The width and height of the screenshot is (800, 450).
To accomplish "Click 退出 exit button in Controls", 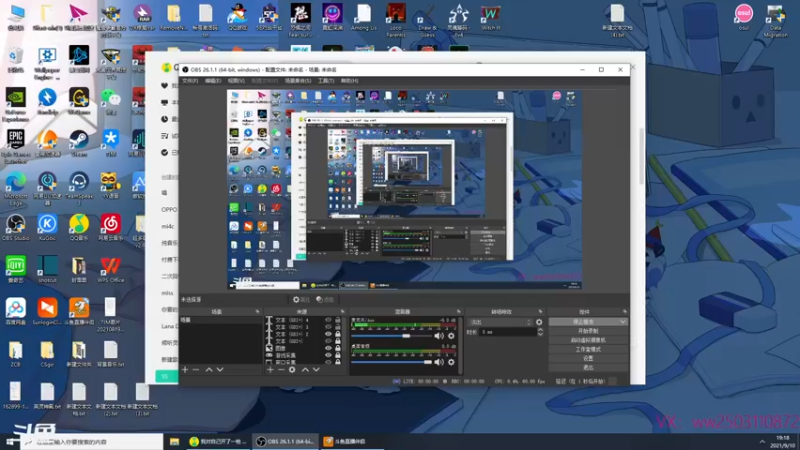I will click(x=588, y=367).
